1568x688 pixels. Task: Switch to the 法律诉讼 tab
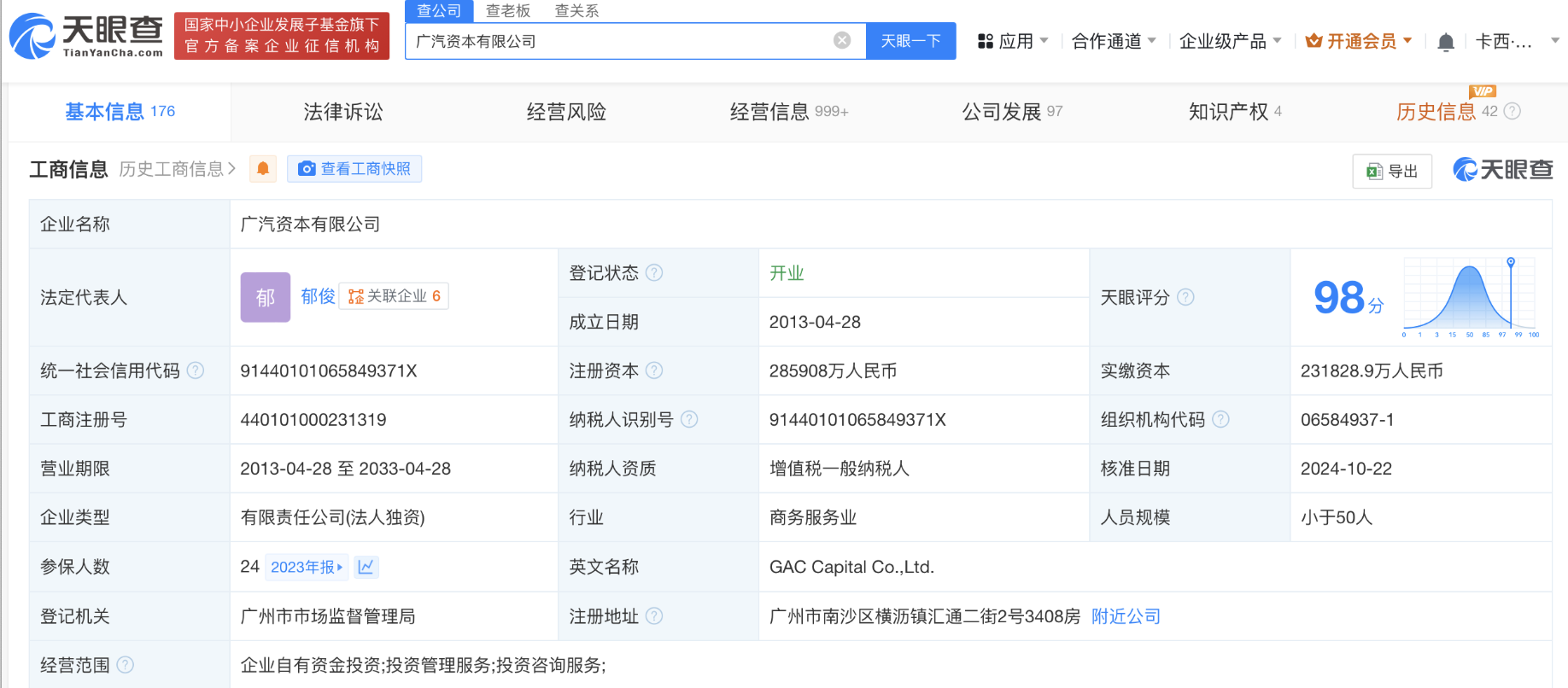(x=343, y=112)
